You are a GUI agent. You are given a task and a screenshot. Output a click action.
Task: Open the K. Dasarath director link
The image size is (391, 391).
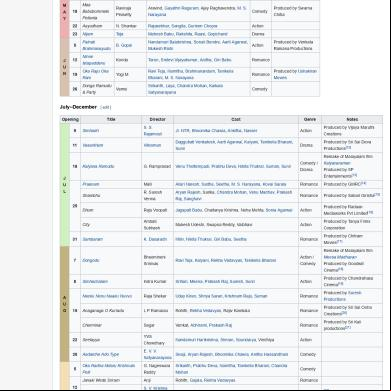[x=155, y=239]
